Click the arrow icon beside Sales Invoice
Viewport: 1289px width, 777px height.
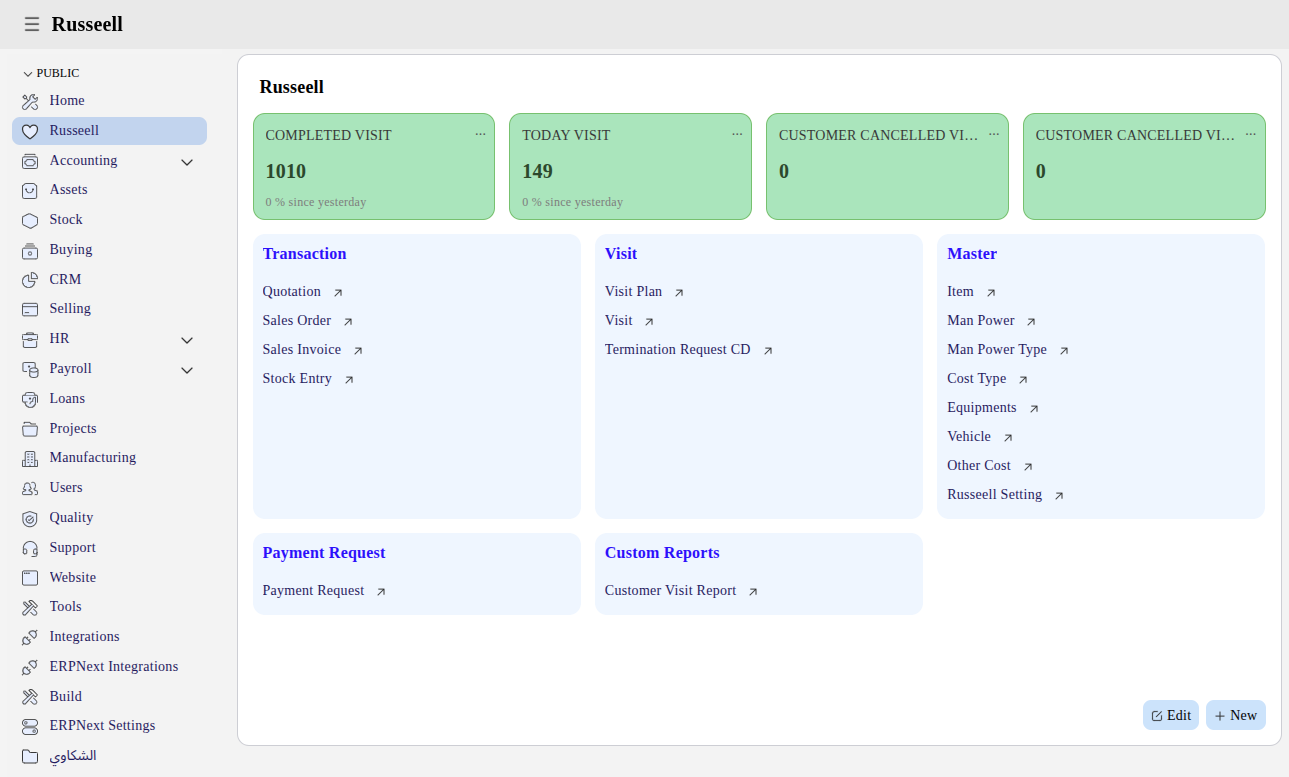coord(358,351)
